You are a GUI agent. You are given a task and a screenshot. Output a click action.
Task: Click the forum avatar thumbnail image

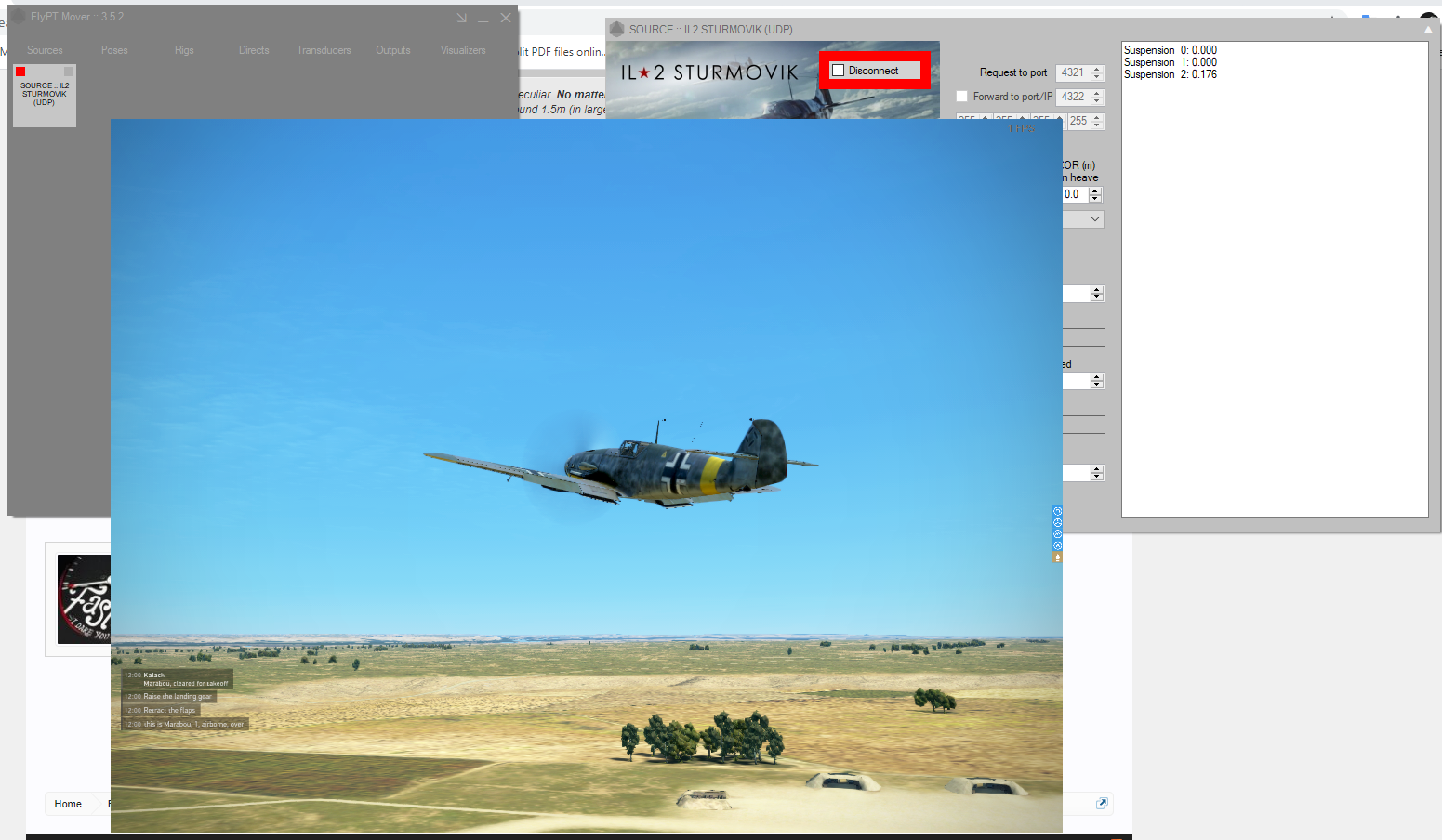(84, 599)
